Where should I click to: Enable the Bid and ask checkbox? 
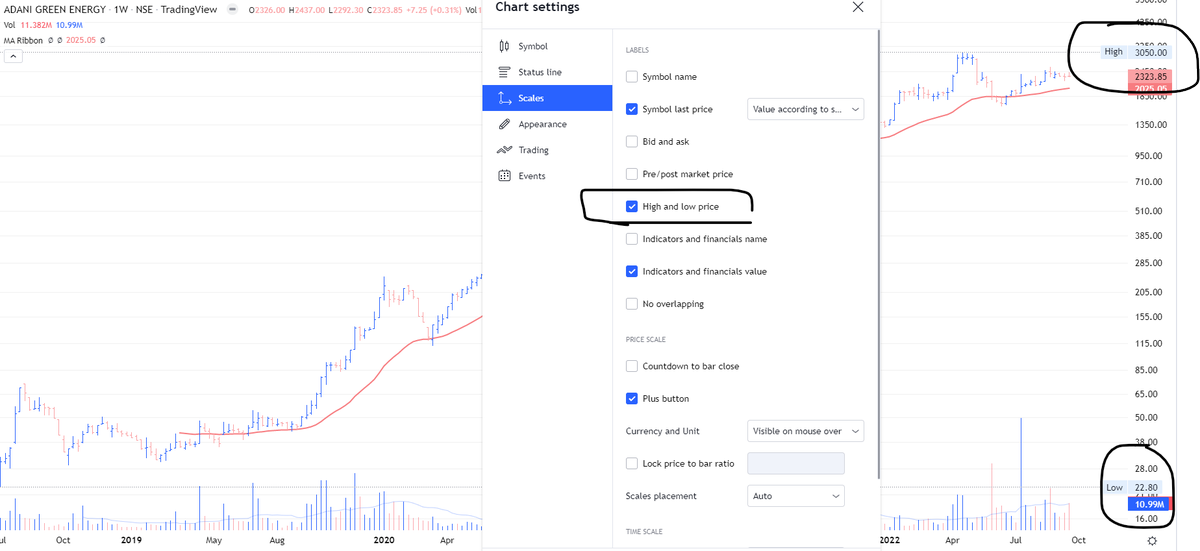(632, 142)
